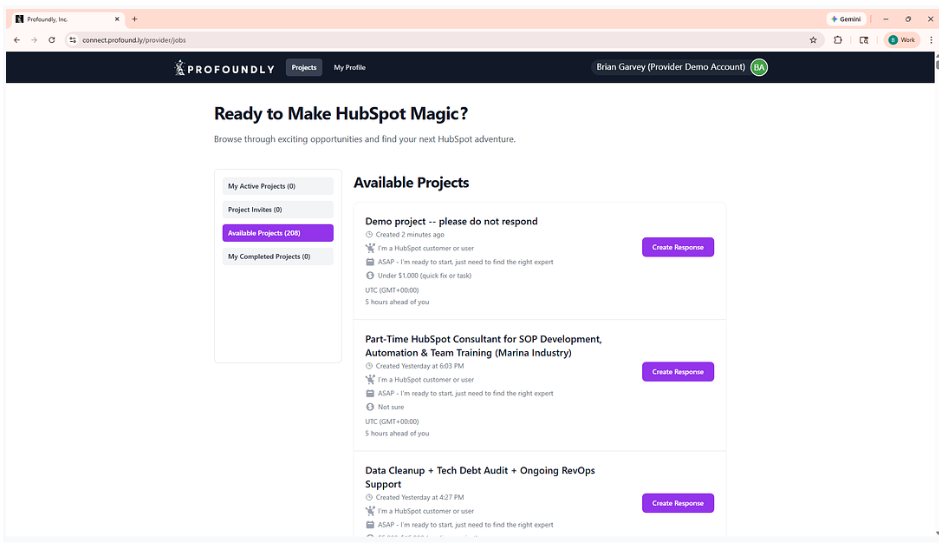Click Created Yesterday at 4:27 PM text
939x547 pixels.
pos(420,497)
